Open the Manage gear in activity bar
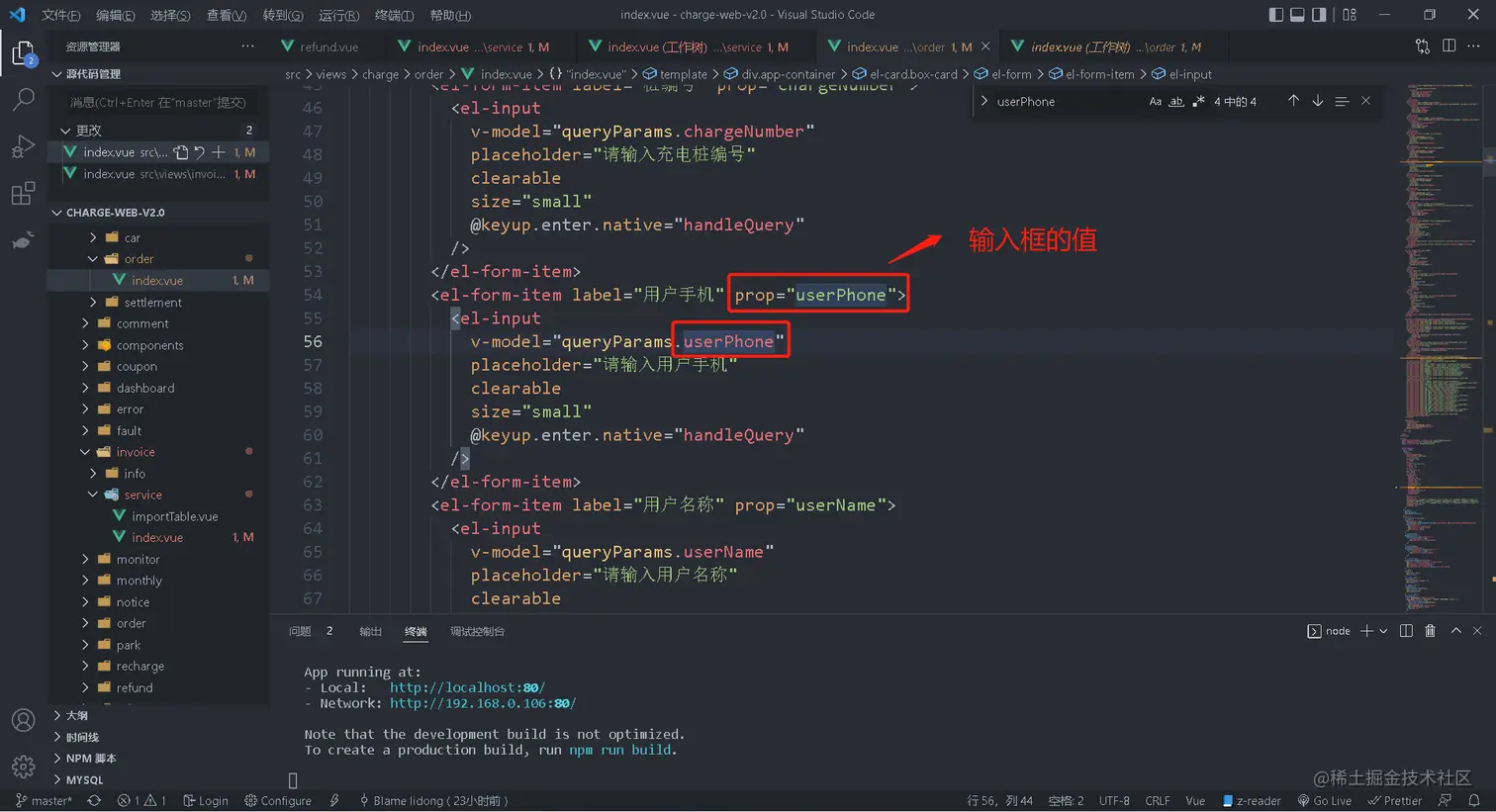This screenshot has height=812, width=1496. click(23, 767)
